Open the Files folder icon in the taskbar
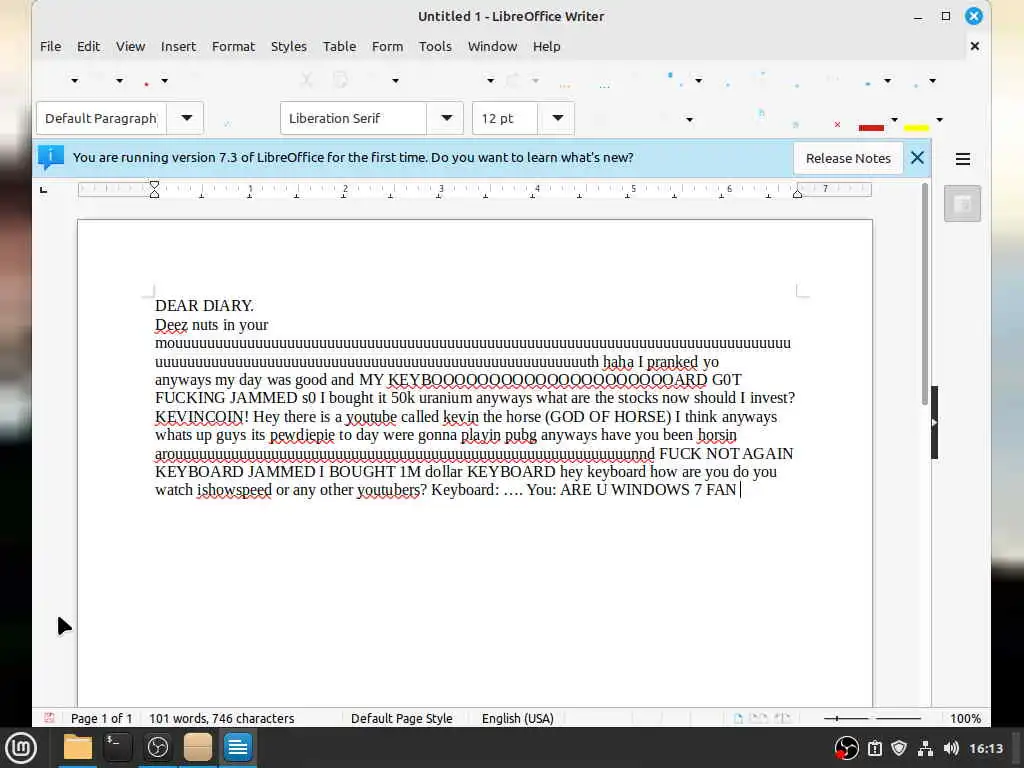This screenshot has height=768, width=1024. coord(78,747)
